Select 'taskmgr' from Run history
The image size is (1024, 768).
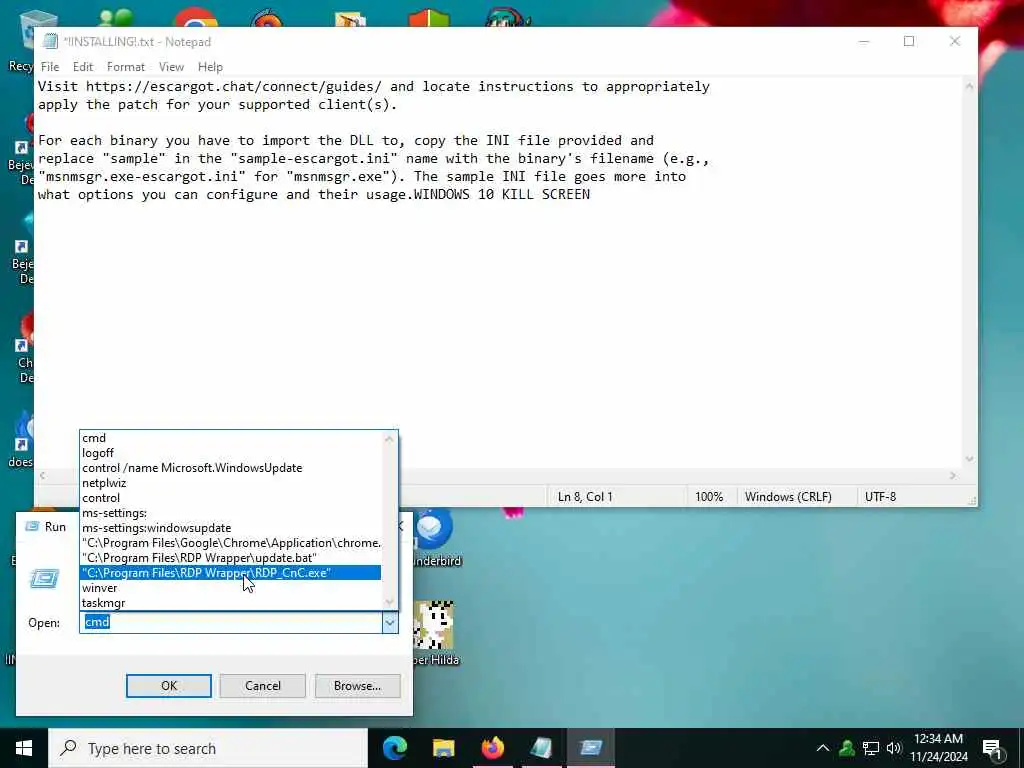pyautogui.click(x=231, y=603)
